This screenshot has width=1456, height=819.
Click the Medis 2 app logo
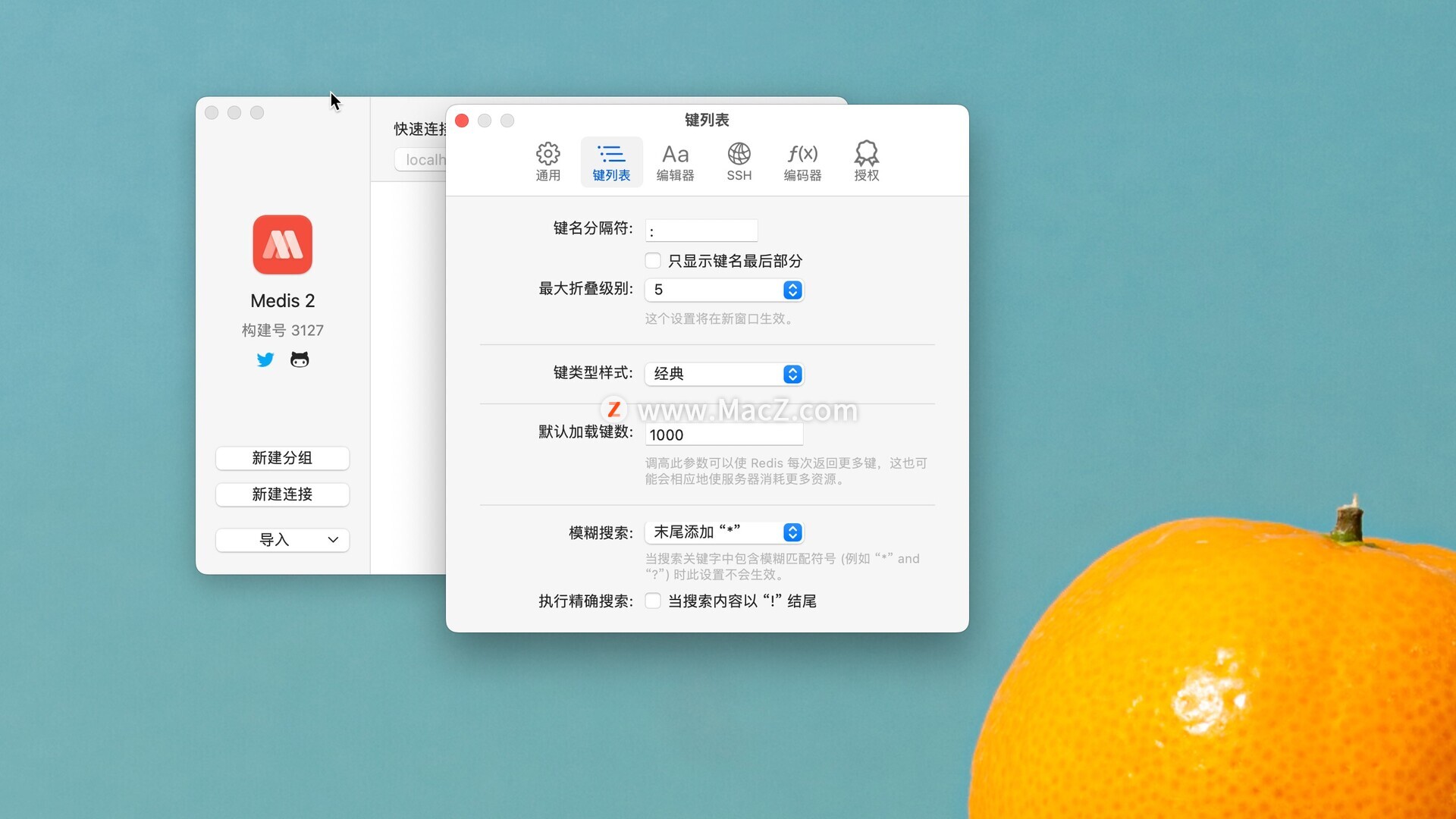click(x=282, y=244)
